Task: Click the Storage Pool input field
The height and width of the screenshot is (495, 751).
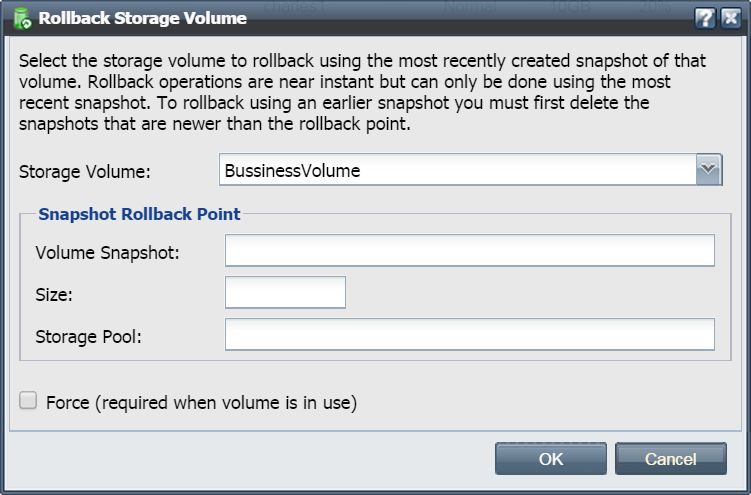Action: pyautogui.click(x=469, y=334)
